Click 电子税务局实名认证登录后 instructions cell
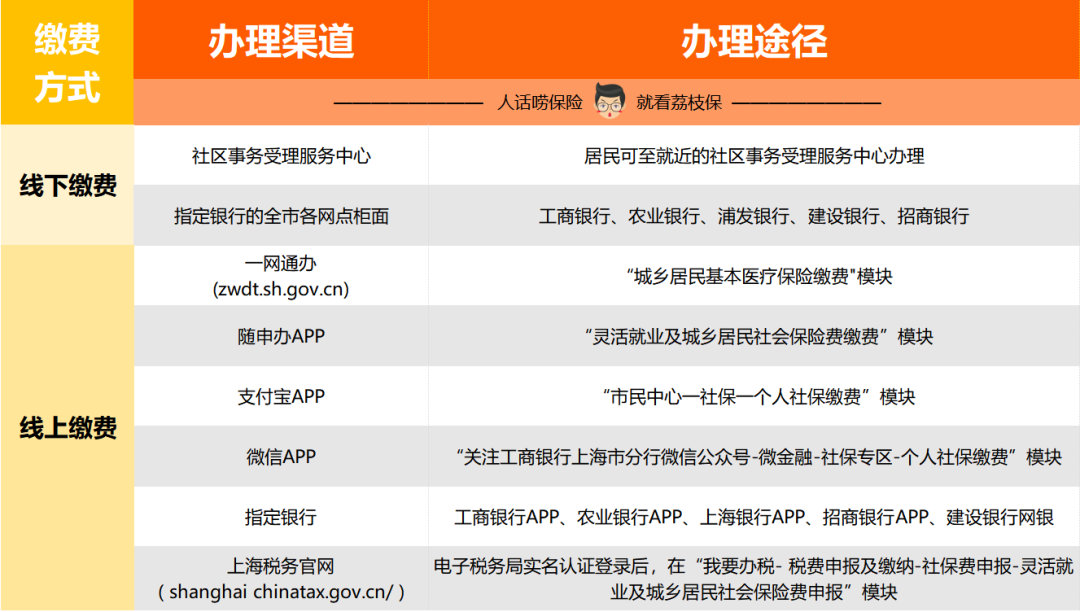 tap(754, 579)
